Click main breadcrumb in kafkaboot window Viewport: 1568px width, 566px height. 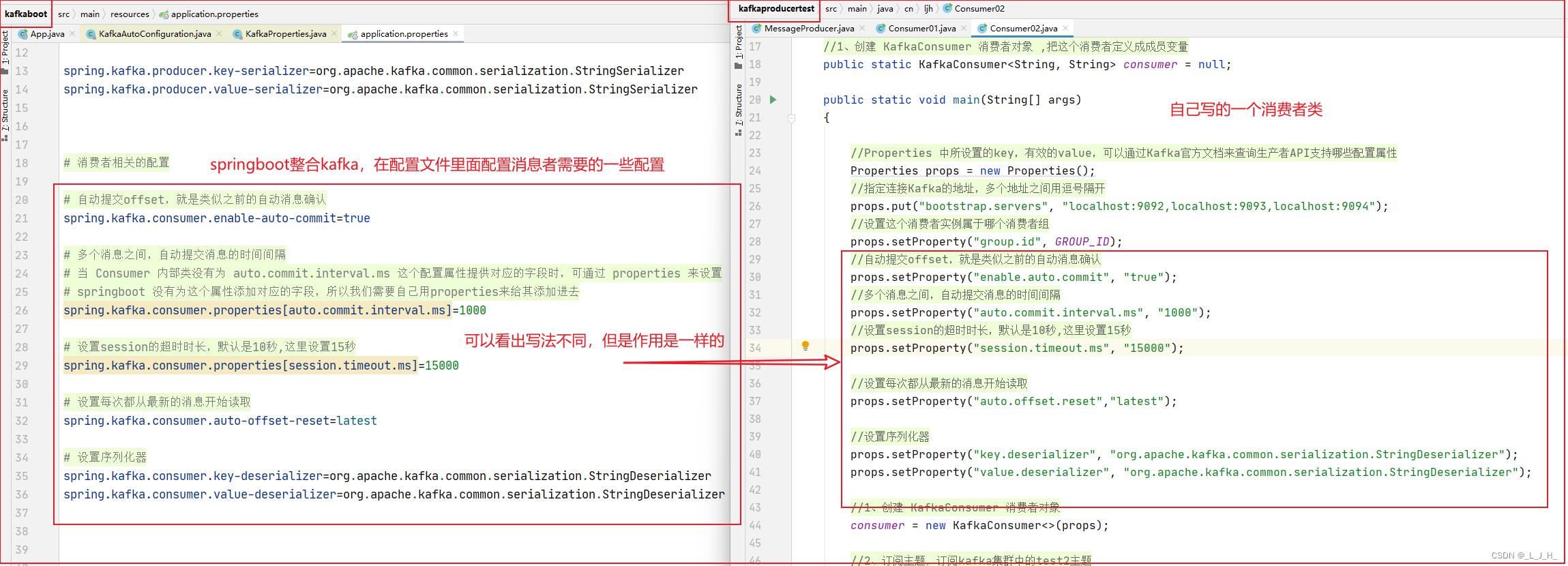89,14
